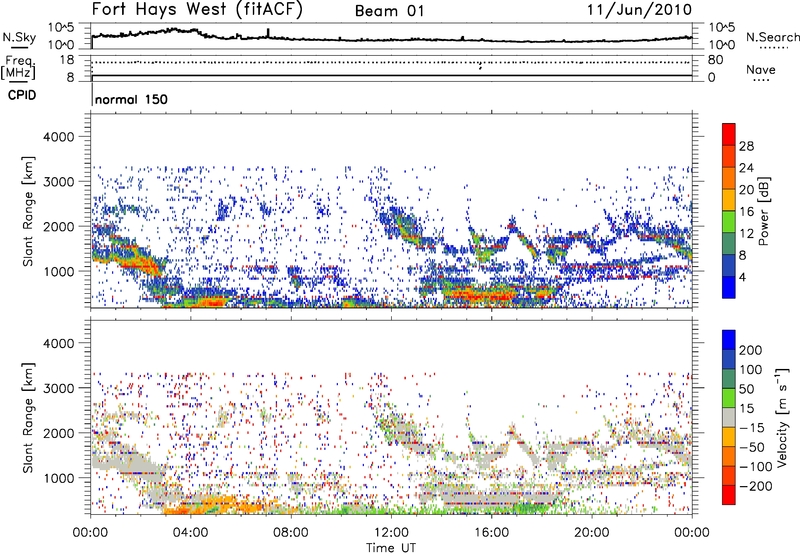This screenshot has height=554, width=800.
Task: Click the '-15' label on Velocity colorbar
Action: coord(752,428)
